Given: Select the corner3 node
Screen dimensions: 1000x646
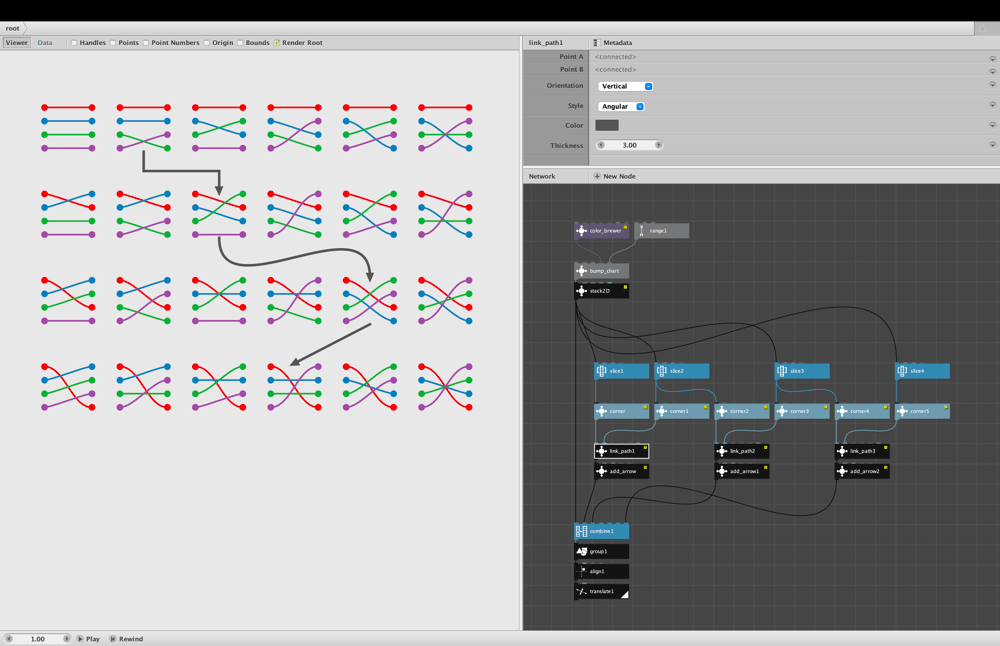Looking at the screenshot, I should [x=802, y=411].
